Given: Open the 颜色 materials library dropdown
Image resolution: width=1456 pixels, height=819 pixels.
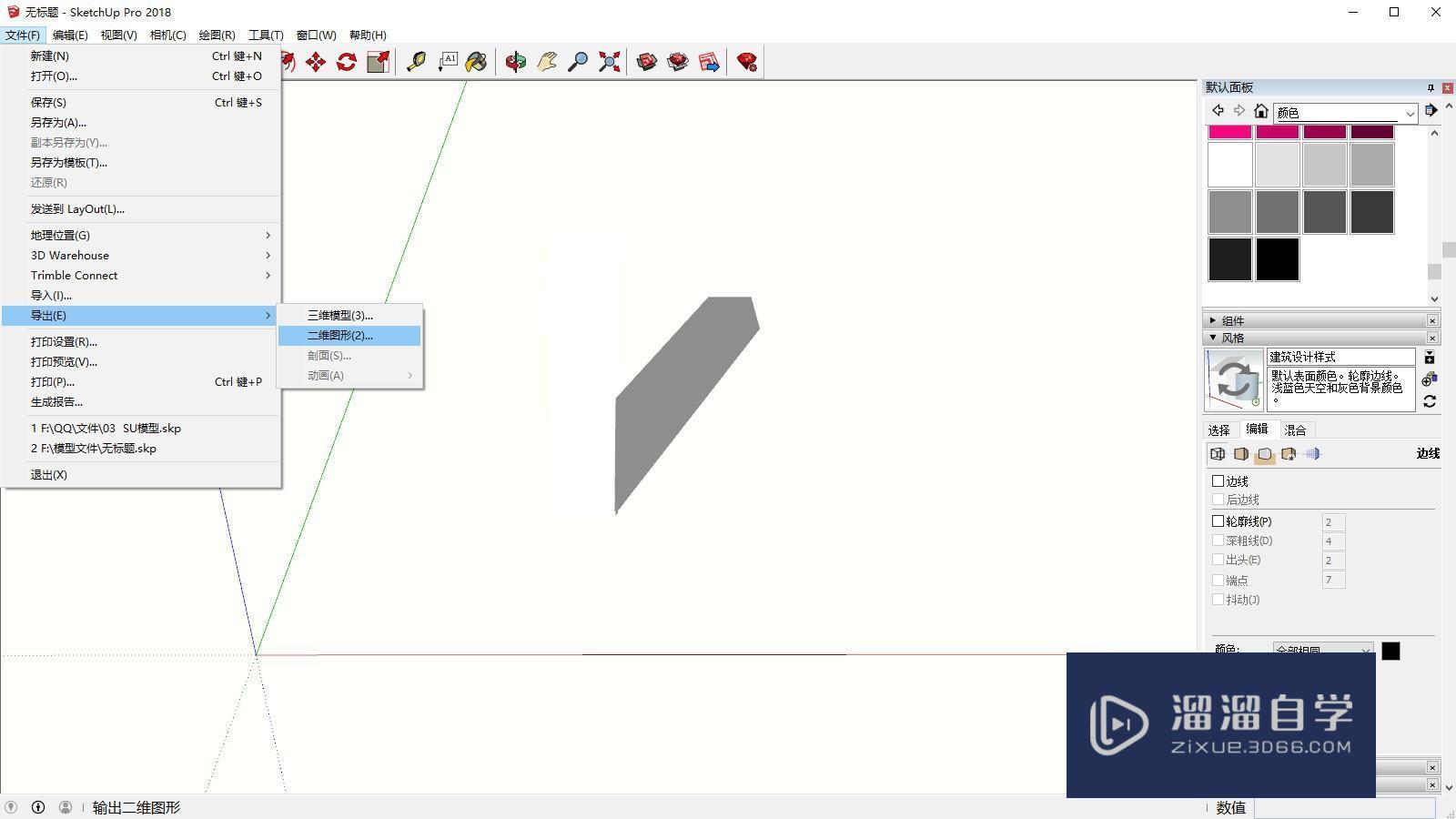Looking at the screenshot, I should pos(1345,113).
